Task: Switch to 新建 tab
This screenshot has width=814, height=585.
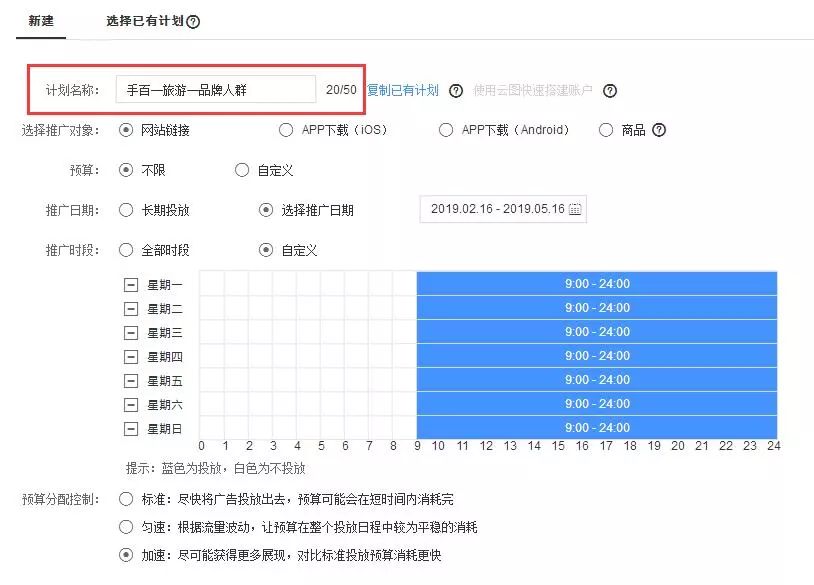Action: [41, 21]
